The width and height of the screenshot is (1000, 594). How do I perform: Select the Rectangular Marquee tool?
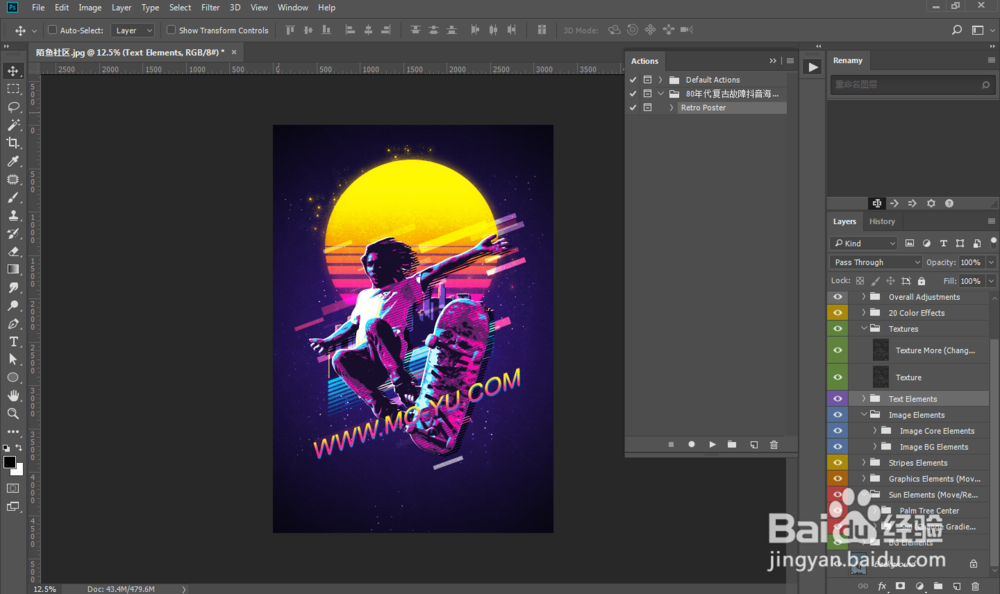point(13,89)
